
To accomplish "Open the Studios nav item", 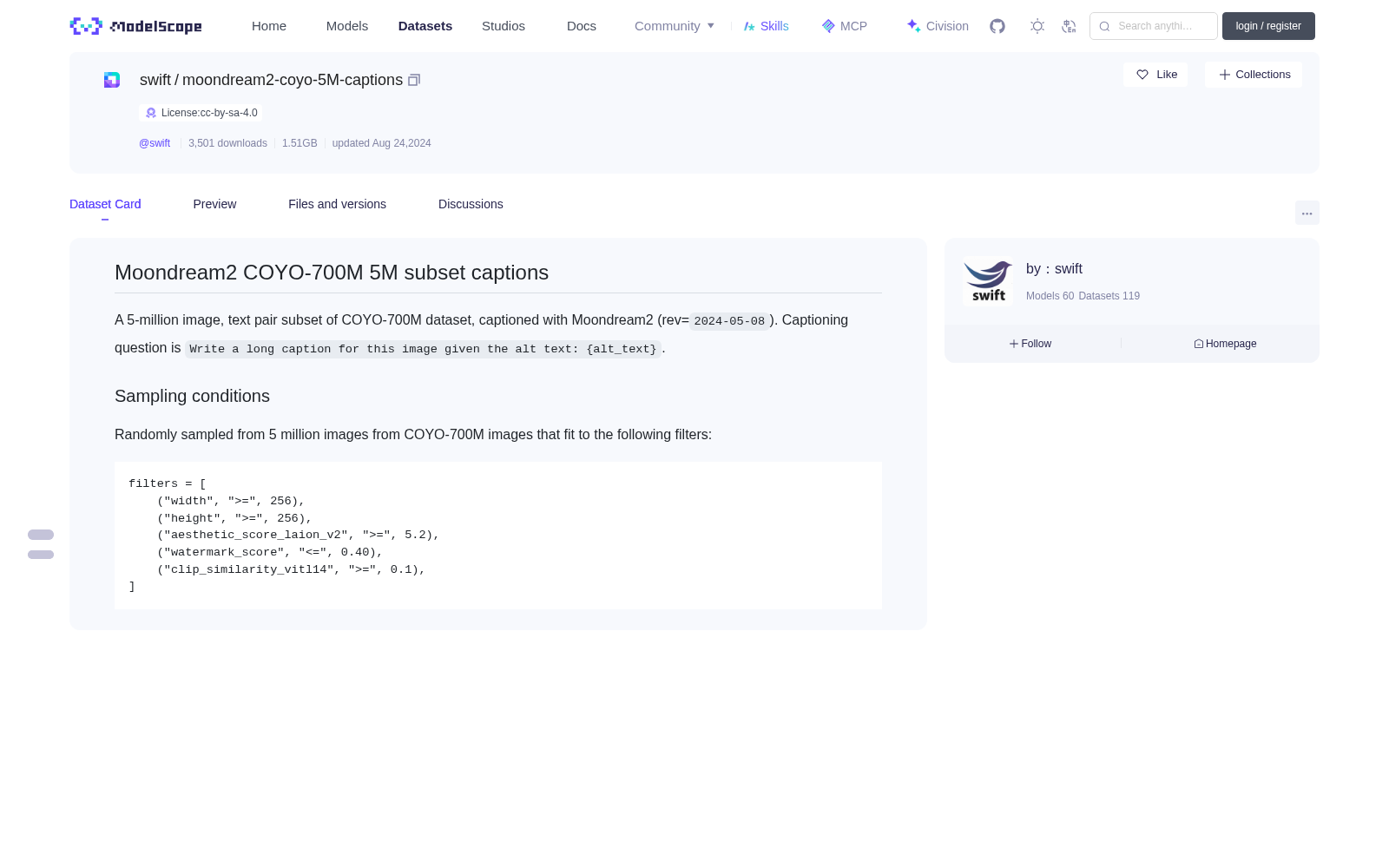I will pos(504,26).
